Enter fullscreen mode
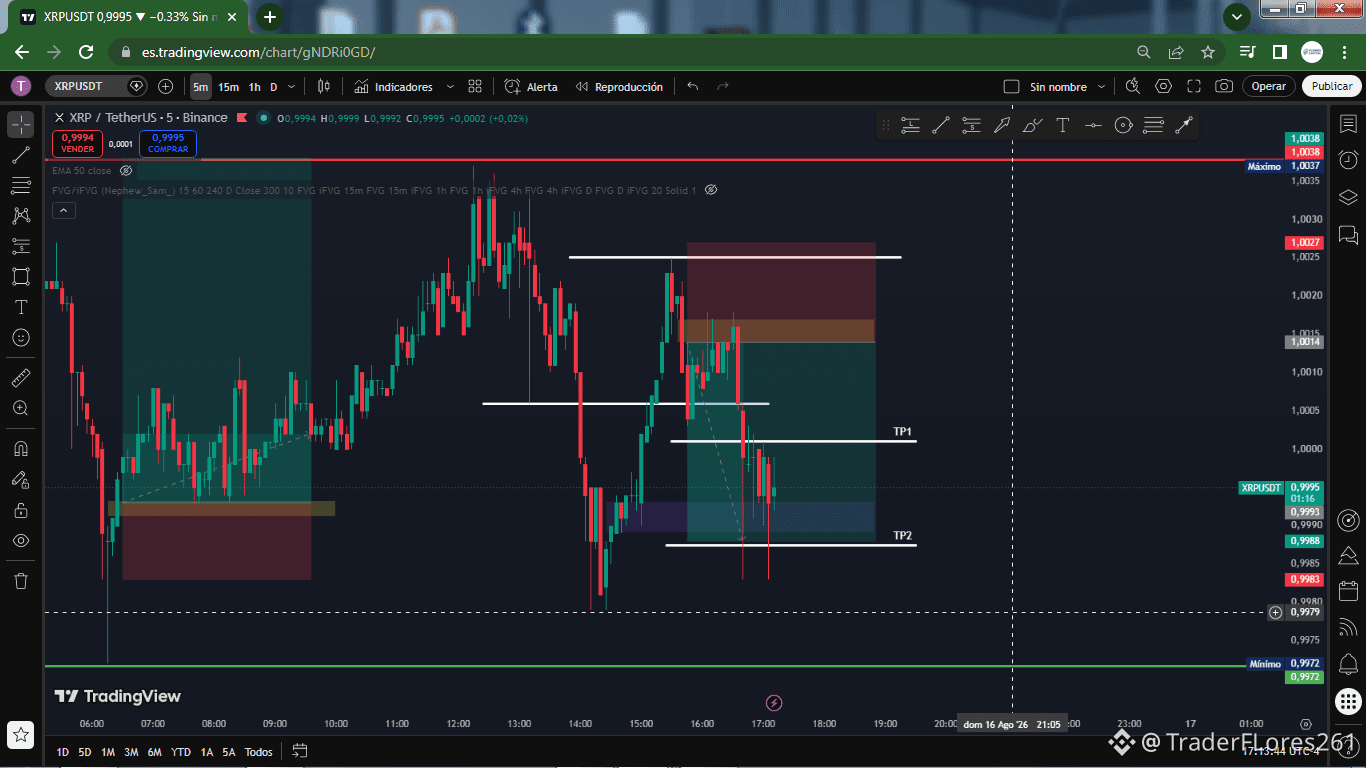This screenshot has height=768, width=1366. pos(1193,87)
